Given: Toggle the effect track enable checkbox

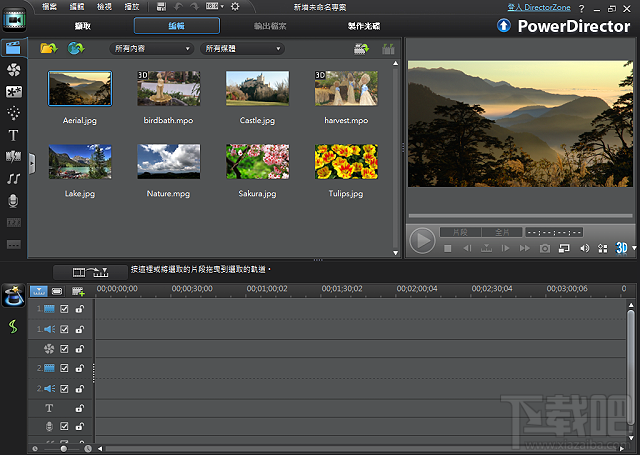Looking at the screenshot, I should tap(65, 349).
